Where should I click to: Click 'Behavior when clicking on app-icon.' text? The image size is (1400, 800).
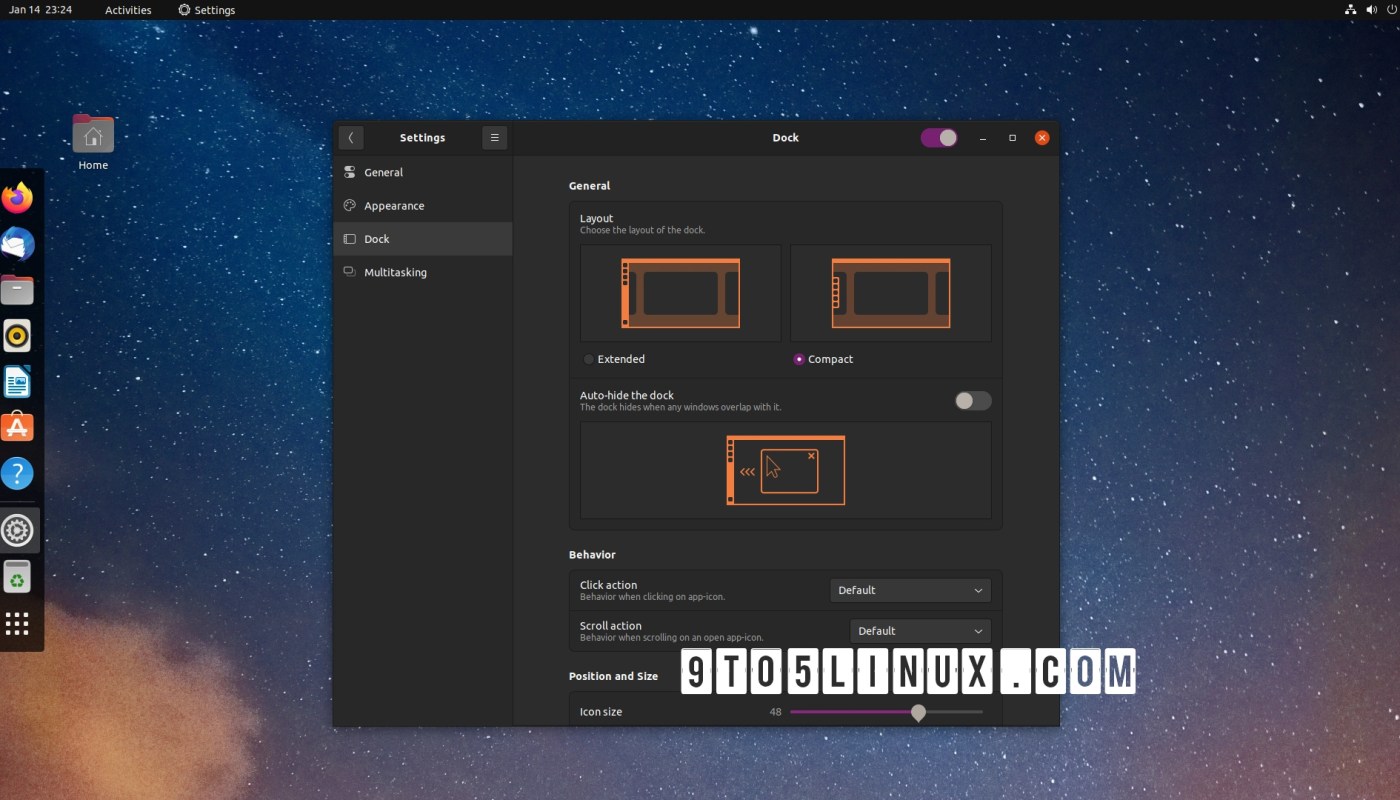[x=653, y=597]
